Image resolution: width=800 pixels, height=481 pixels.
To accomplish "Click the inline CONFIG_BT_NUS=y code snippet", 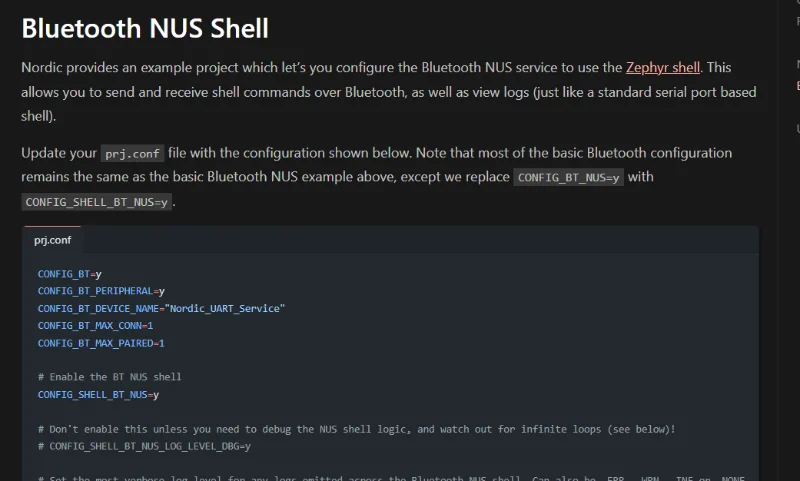I will coord(568,177).
